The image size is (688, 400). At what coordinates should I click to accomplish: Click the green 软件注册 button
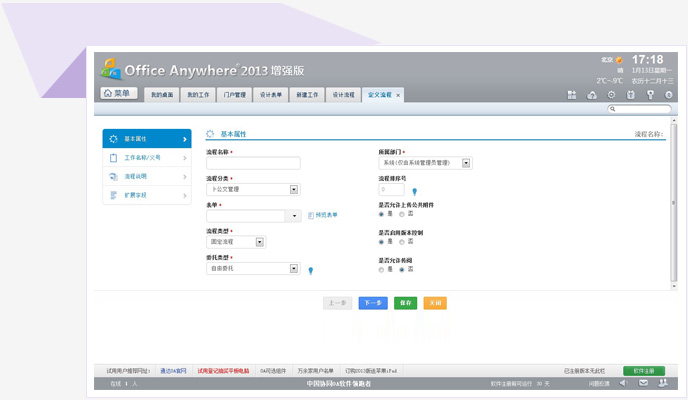(644, 371)
